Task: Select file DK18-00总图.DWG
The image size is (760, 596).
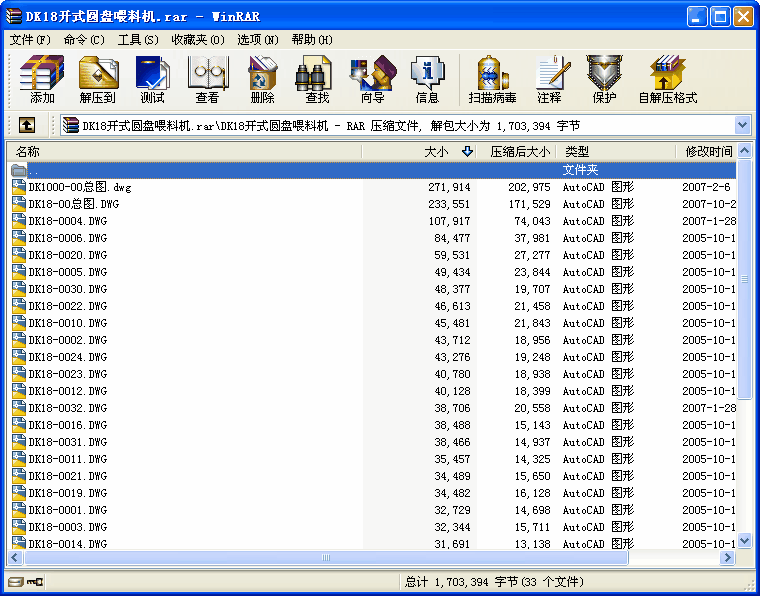Action: [x=73, y=204]
